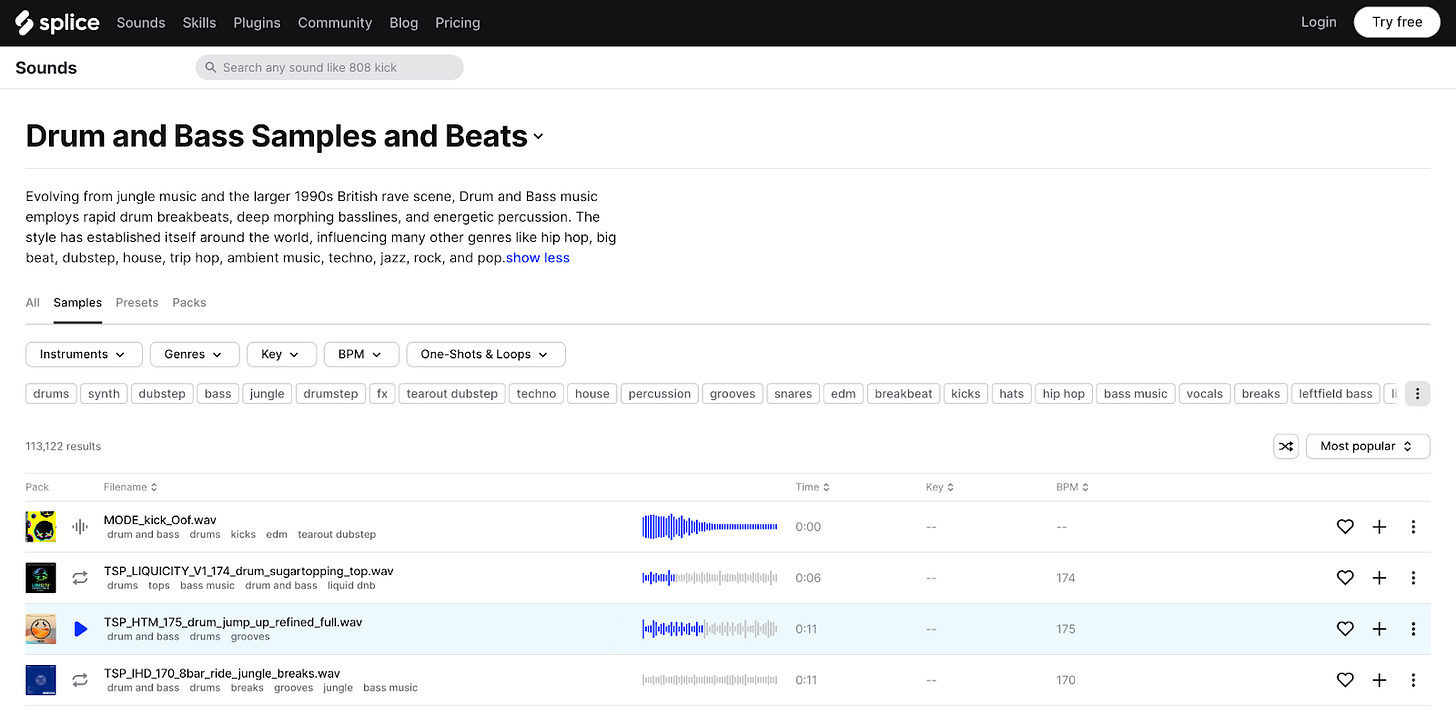Filter by the tearout dubstep chip
The width and height of the screenshot is (1456, 713).
[x=452, y=394]
